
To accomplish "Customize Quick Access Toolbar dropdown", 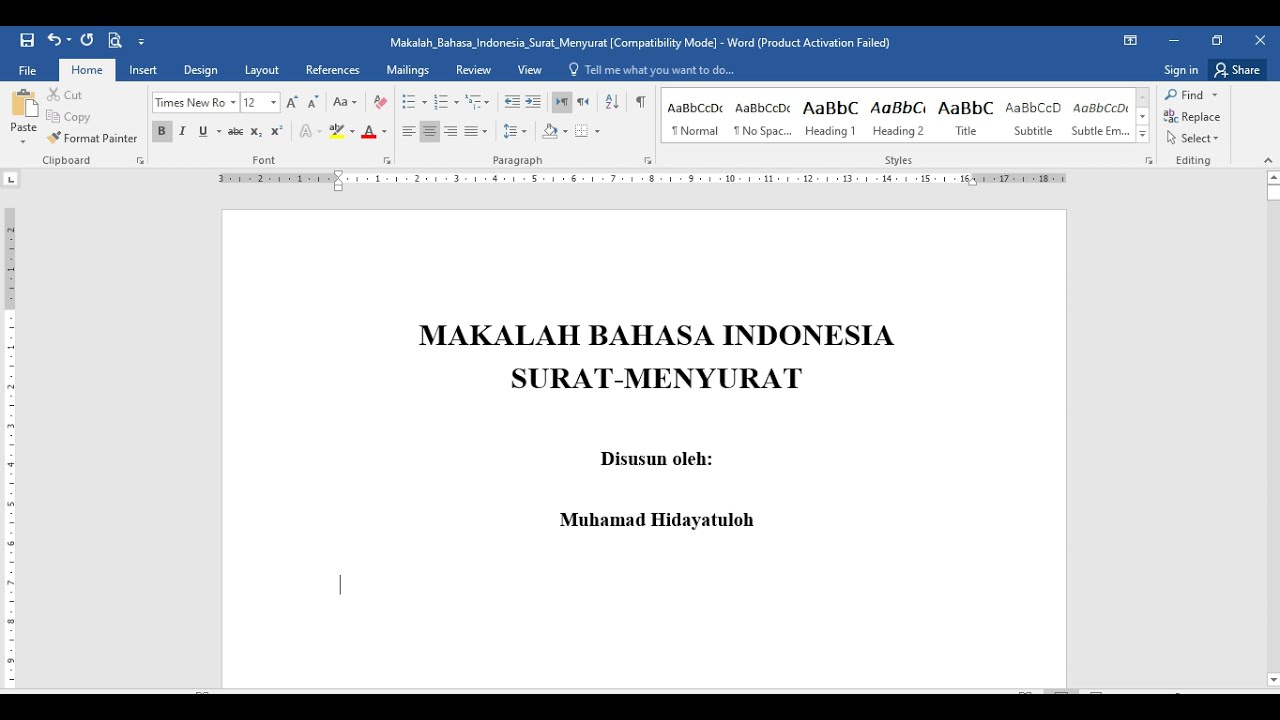I will pos(141,42).
